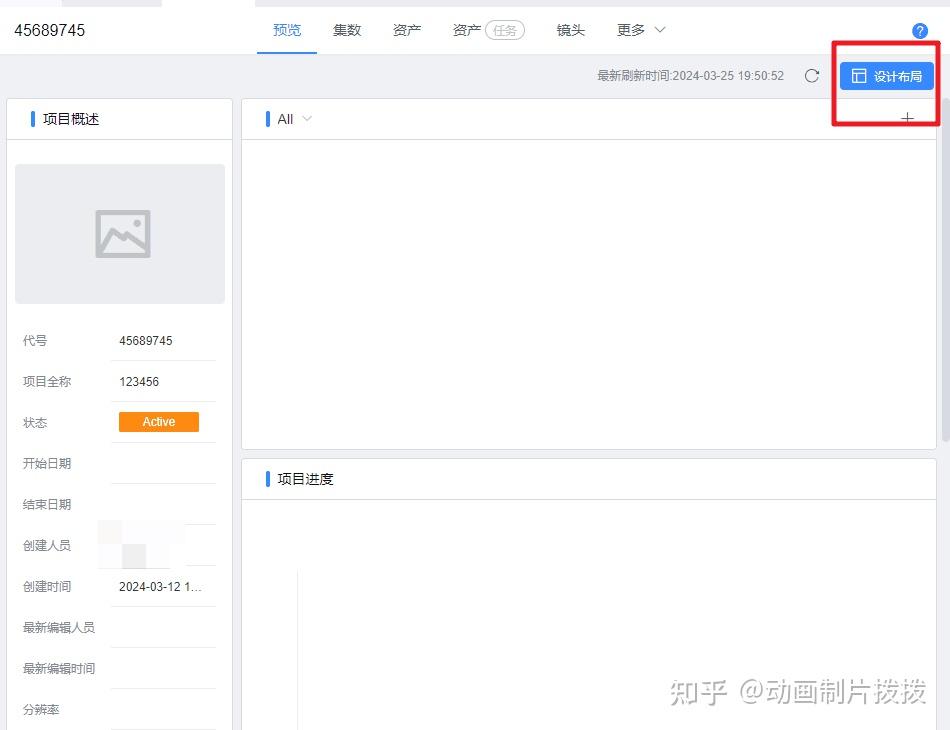Refresh data with the circular arrow icon

point(812,75)
